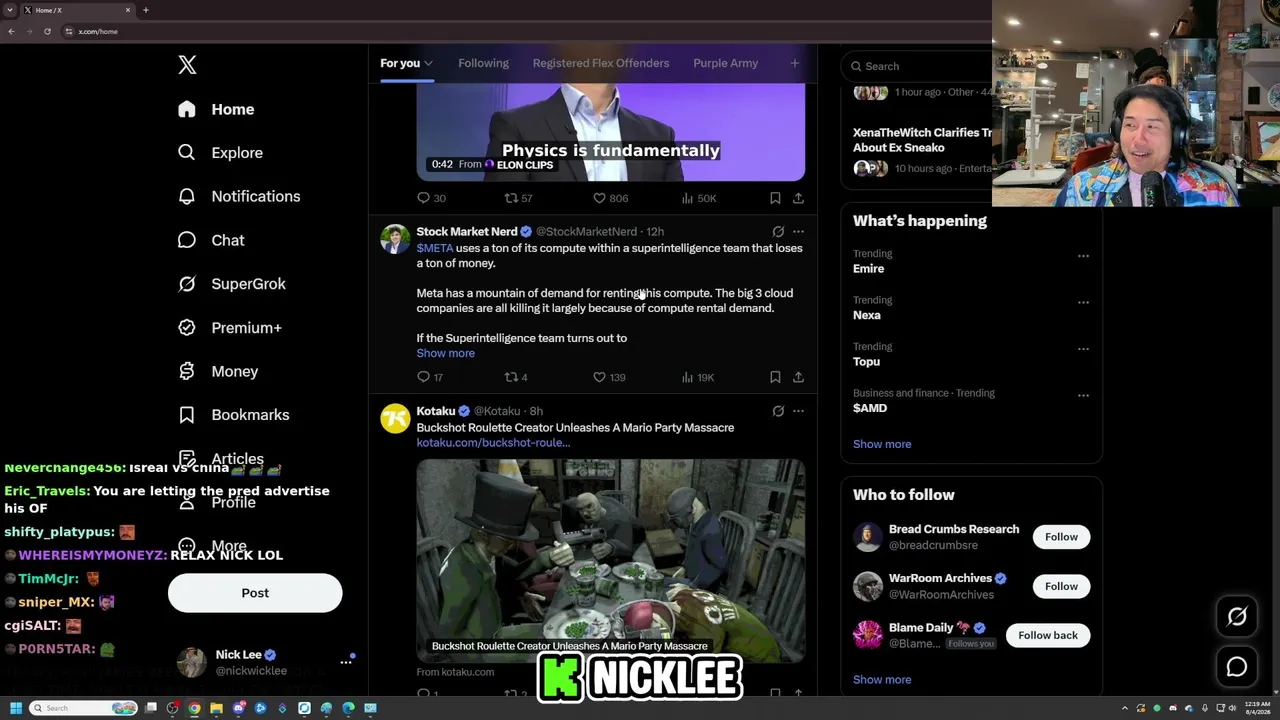This screenshot has height=720, width=1280.
Task: Show more trends under What's happening
Action: (x=882, y=444)
